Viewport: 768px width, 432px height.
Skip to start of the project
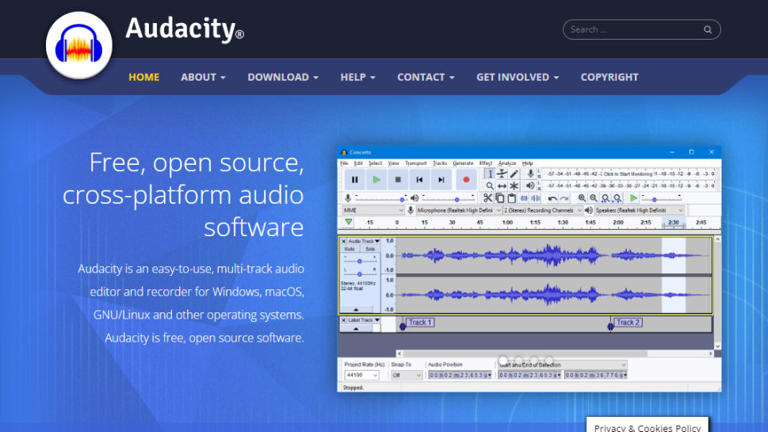[x=419, y=180]
